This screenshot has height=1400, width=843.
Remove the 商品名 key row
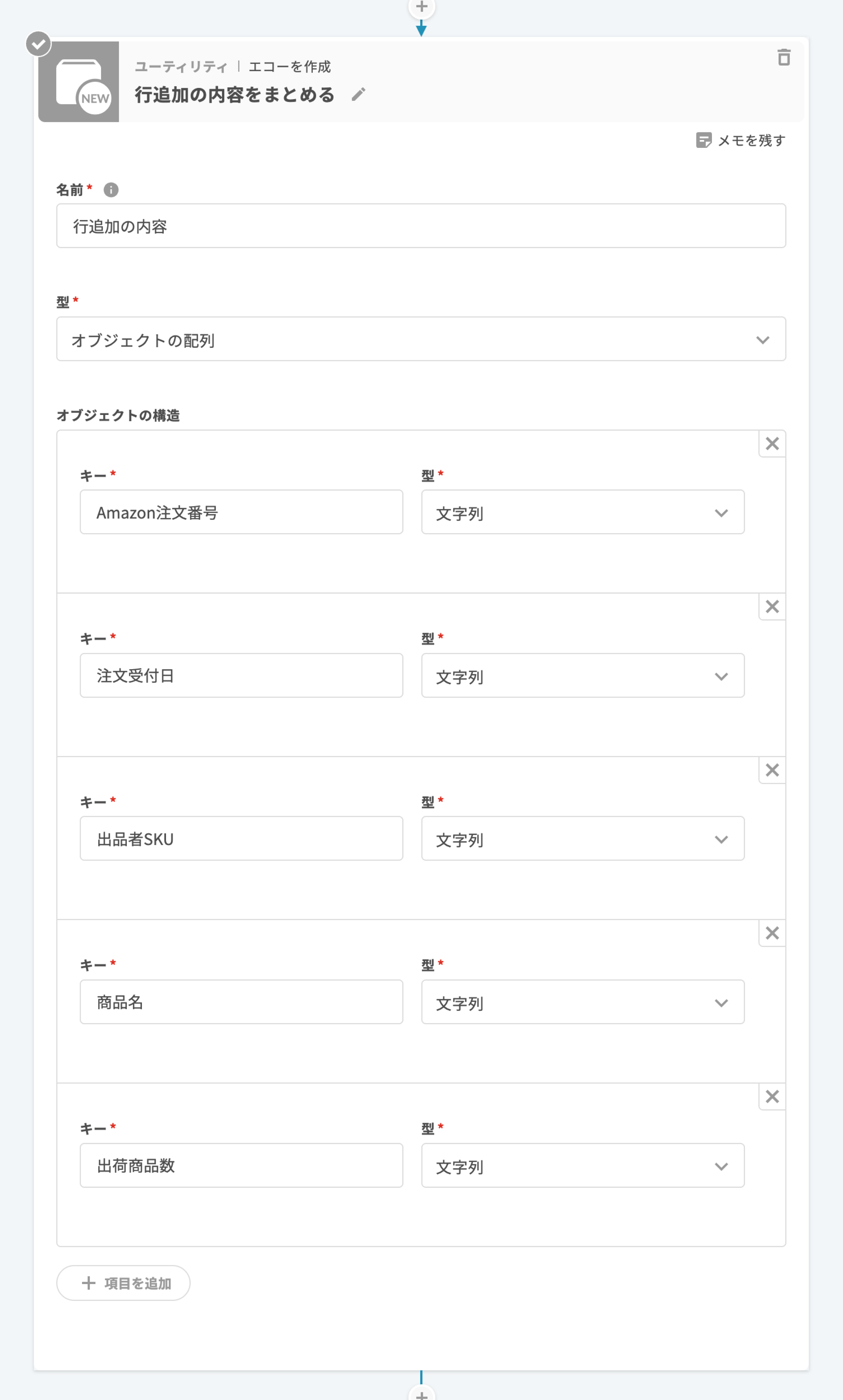(772, 933)
